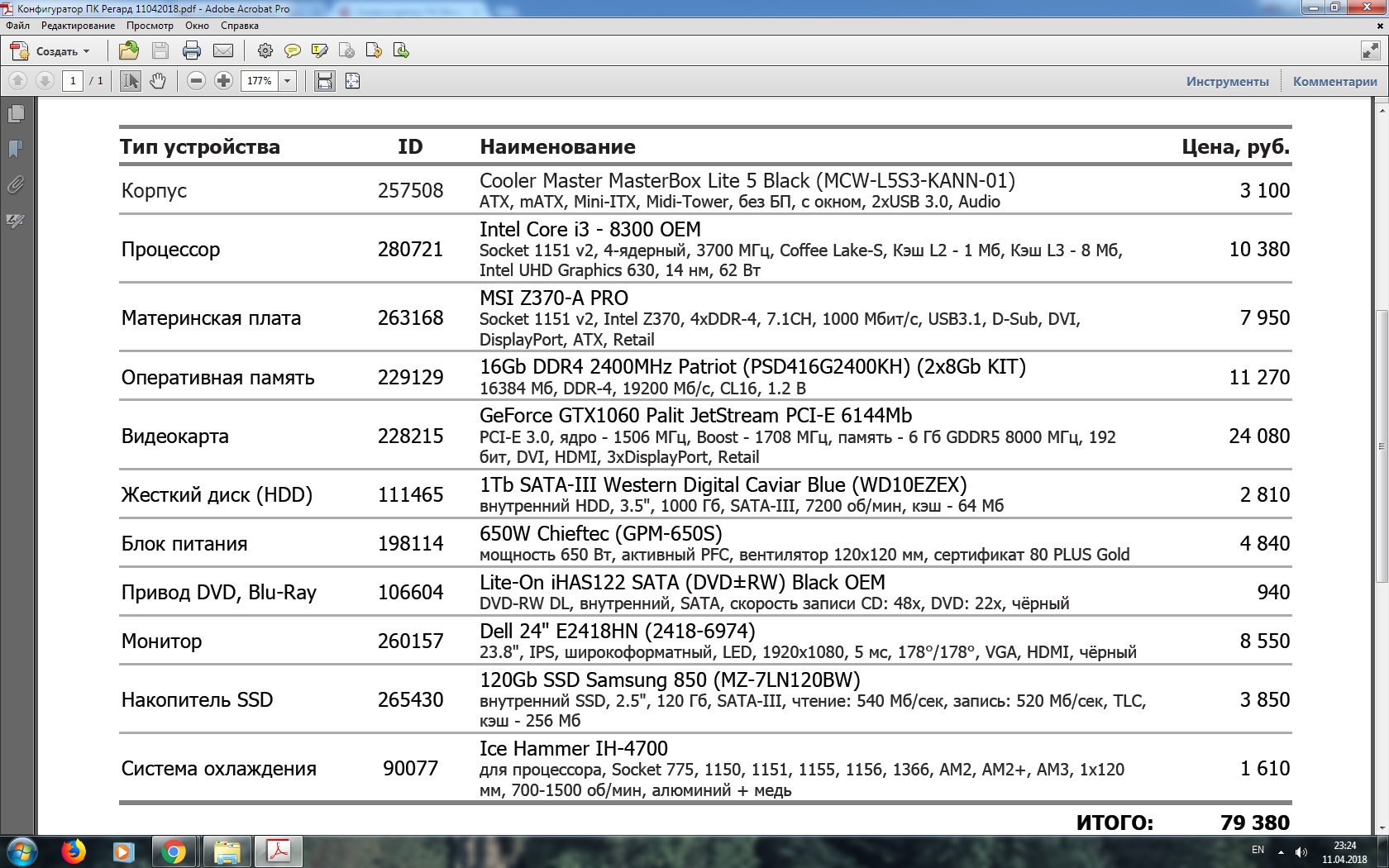Go to the previous page arrow
The width and height of the screenshot is (1389, 868).
pos(18,81)
